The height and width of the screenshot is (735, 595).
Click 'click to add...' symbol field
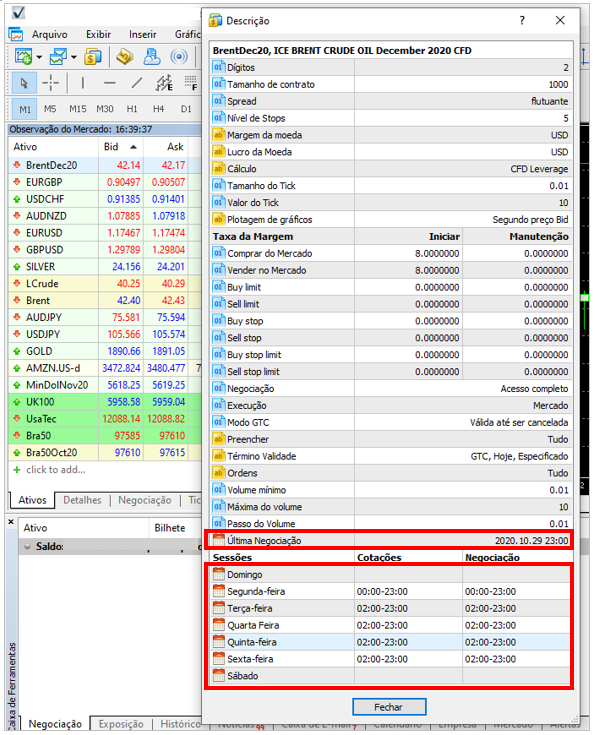pyautogui.click(x=55, y=470)
